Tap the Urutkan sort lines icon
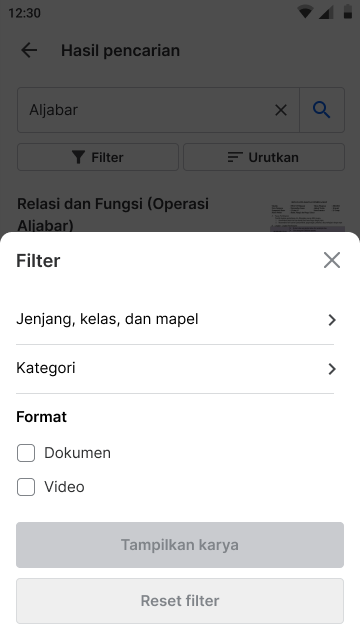Screen dimensions: 361x640 point(235,157)
